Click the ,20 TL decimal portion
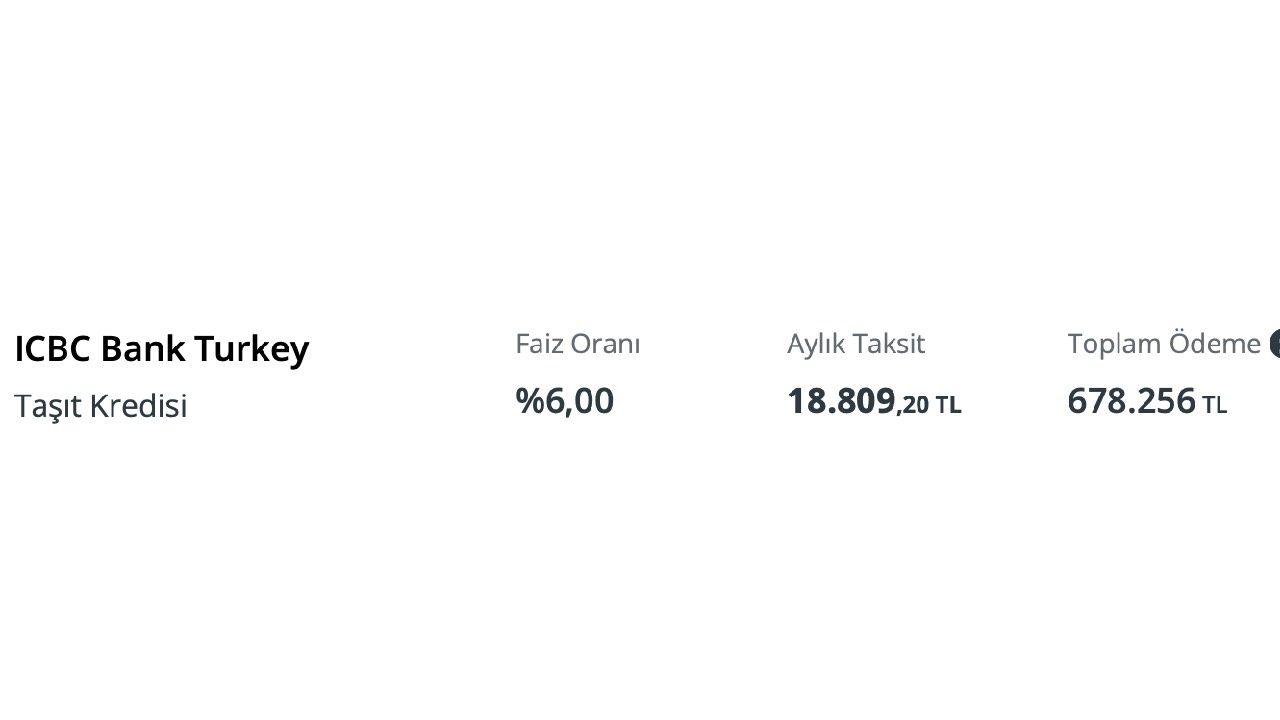 point(929,405)
